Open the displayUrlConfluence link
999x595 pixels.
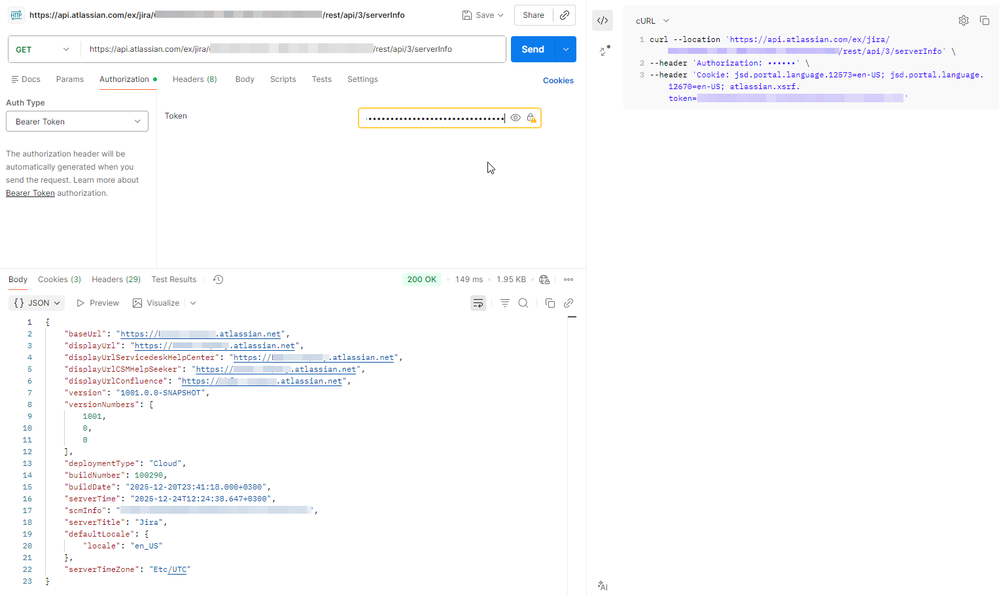point(262,381)
